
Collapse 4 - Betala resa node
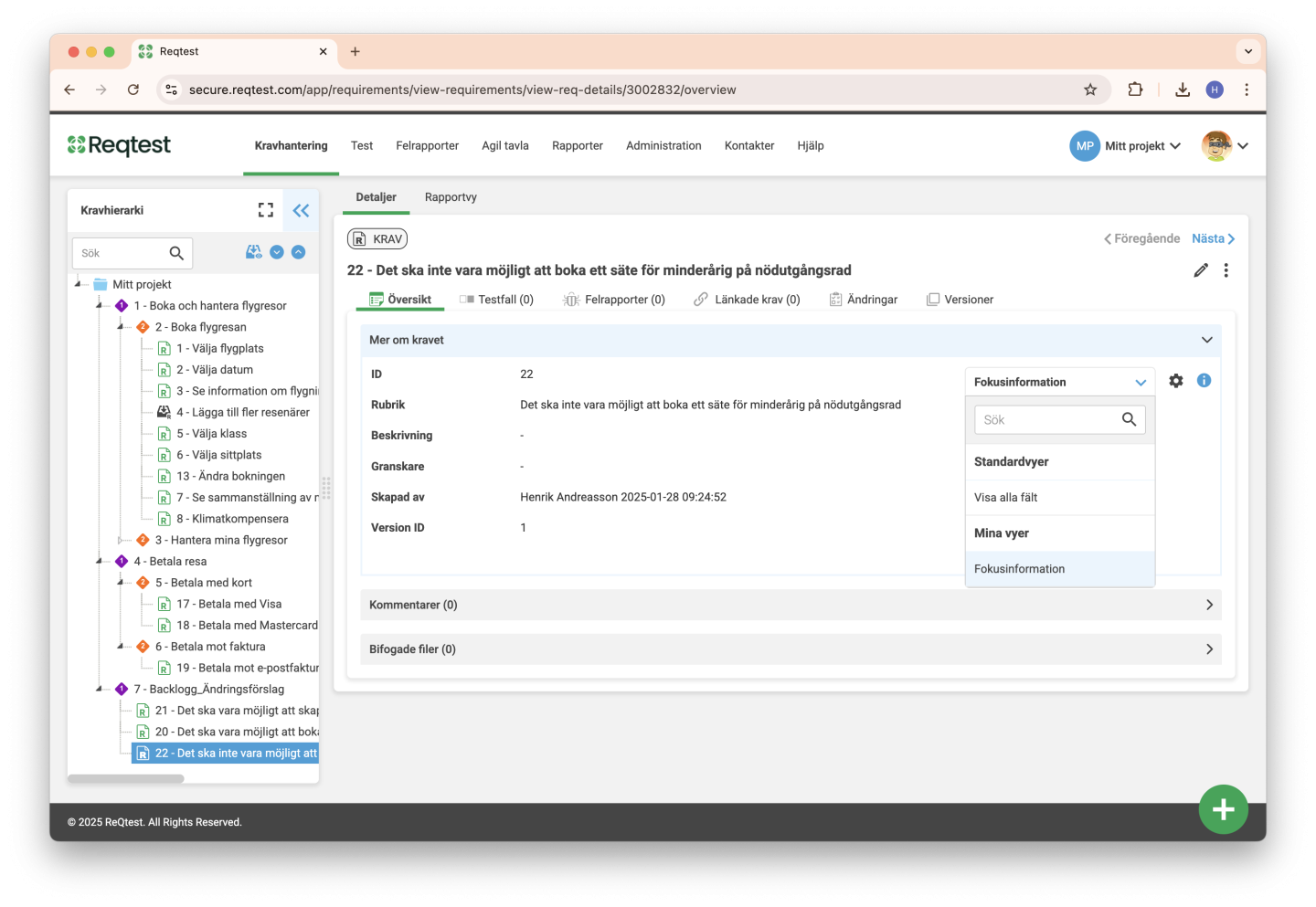coord(100,562)
